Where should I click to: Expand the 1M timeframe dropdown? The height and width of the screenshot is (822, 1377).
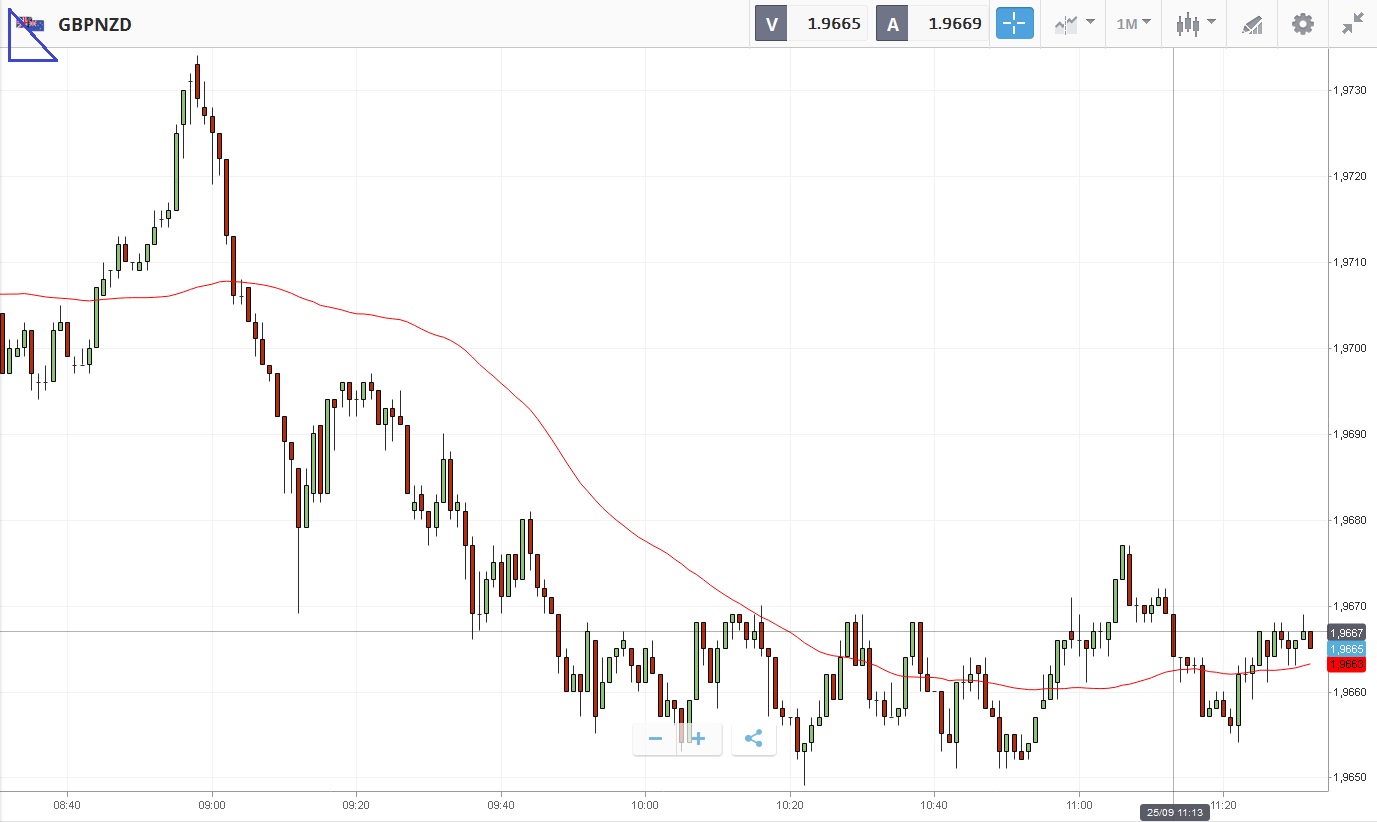click(x=1133, y=23)
